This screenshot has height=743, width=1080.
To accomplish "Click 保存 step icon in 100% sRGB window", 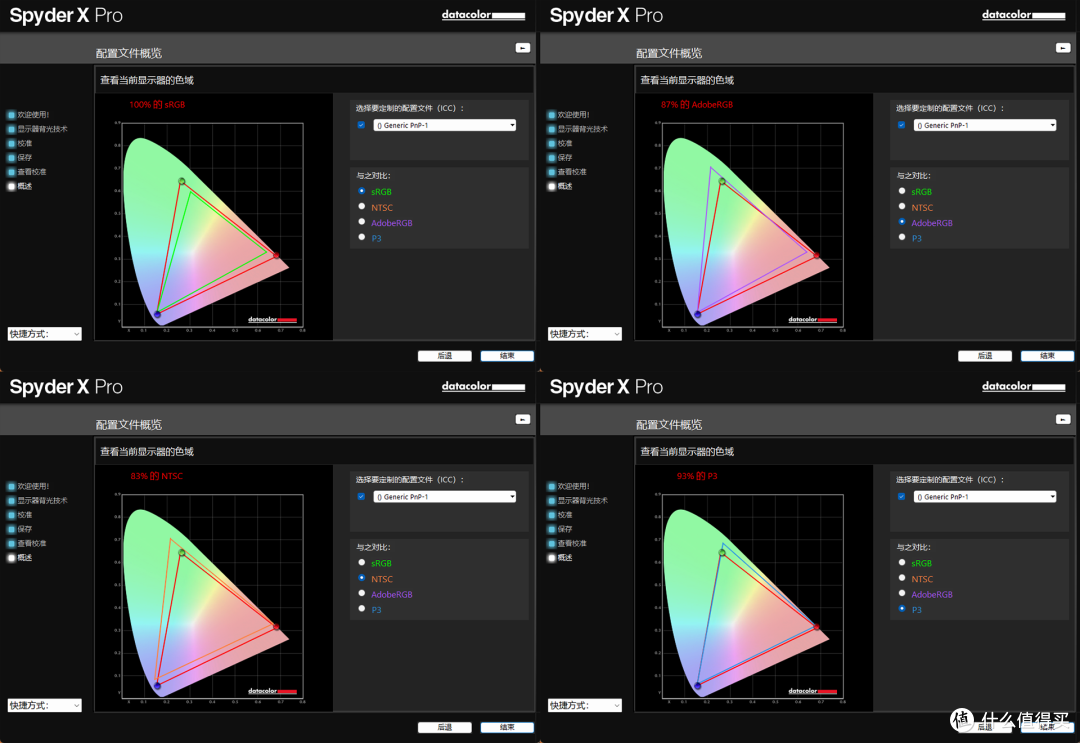I will click(x=11, y=158).
